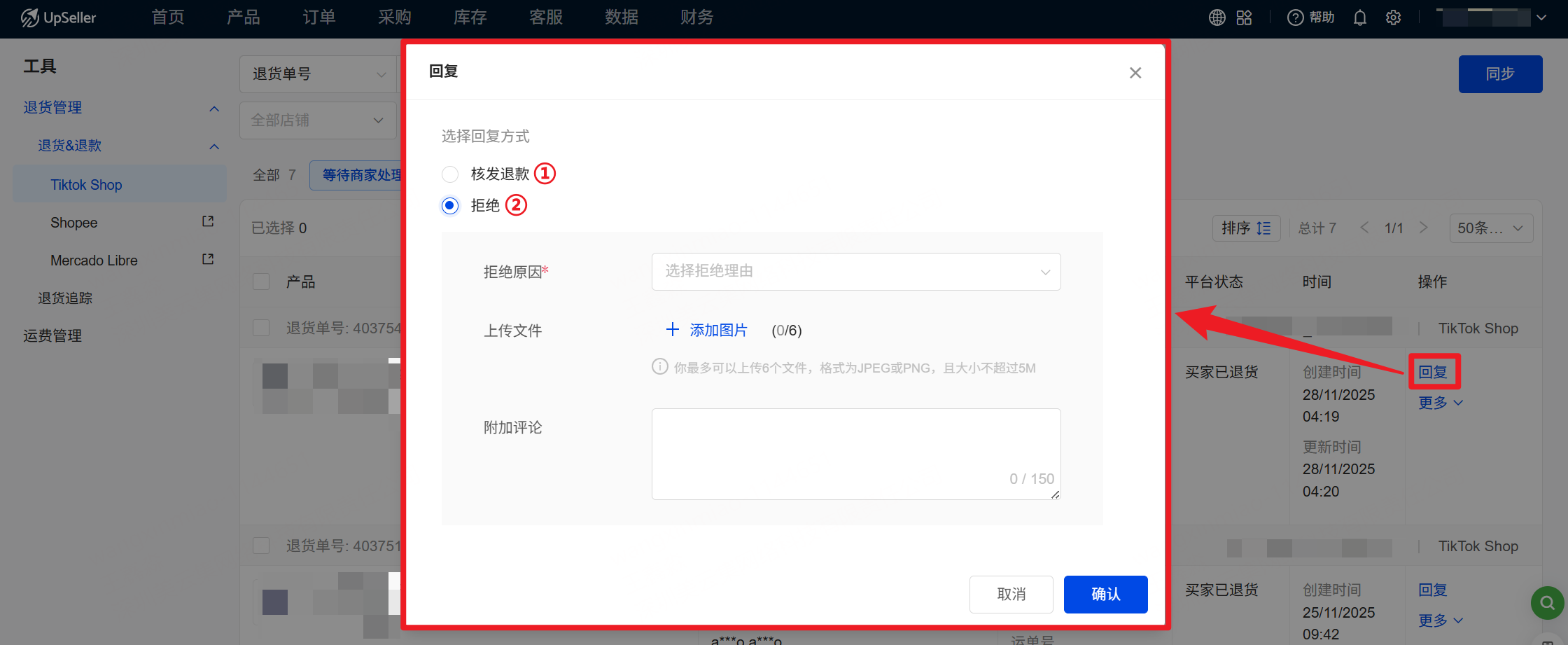Open the settings gear icon
Viewport: 1568px width, 645px height.
click(1393, 18)
